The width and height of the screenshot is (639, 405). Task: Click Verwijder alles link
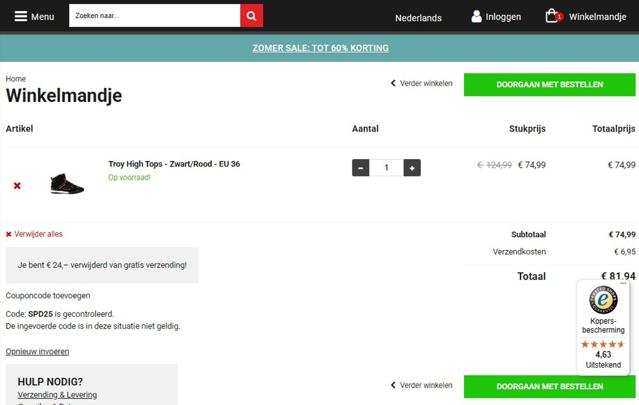click(x=34, y=234)
